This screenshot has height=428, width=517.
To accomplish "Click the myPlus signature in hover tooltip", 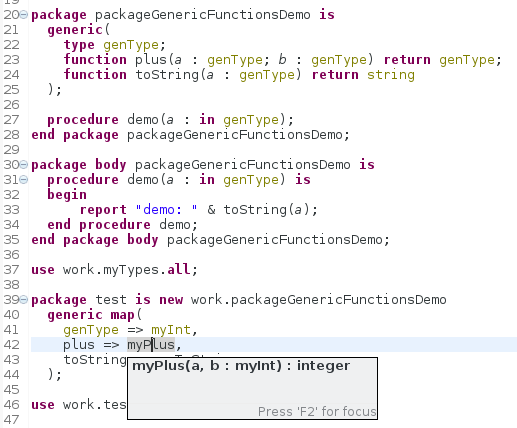I will 241,366.
